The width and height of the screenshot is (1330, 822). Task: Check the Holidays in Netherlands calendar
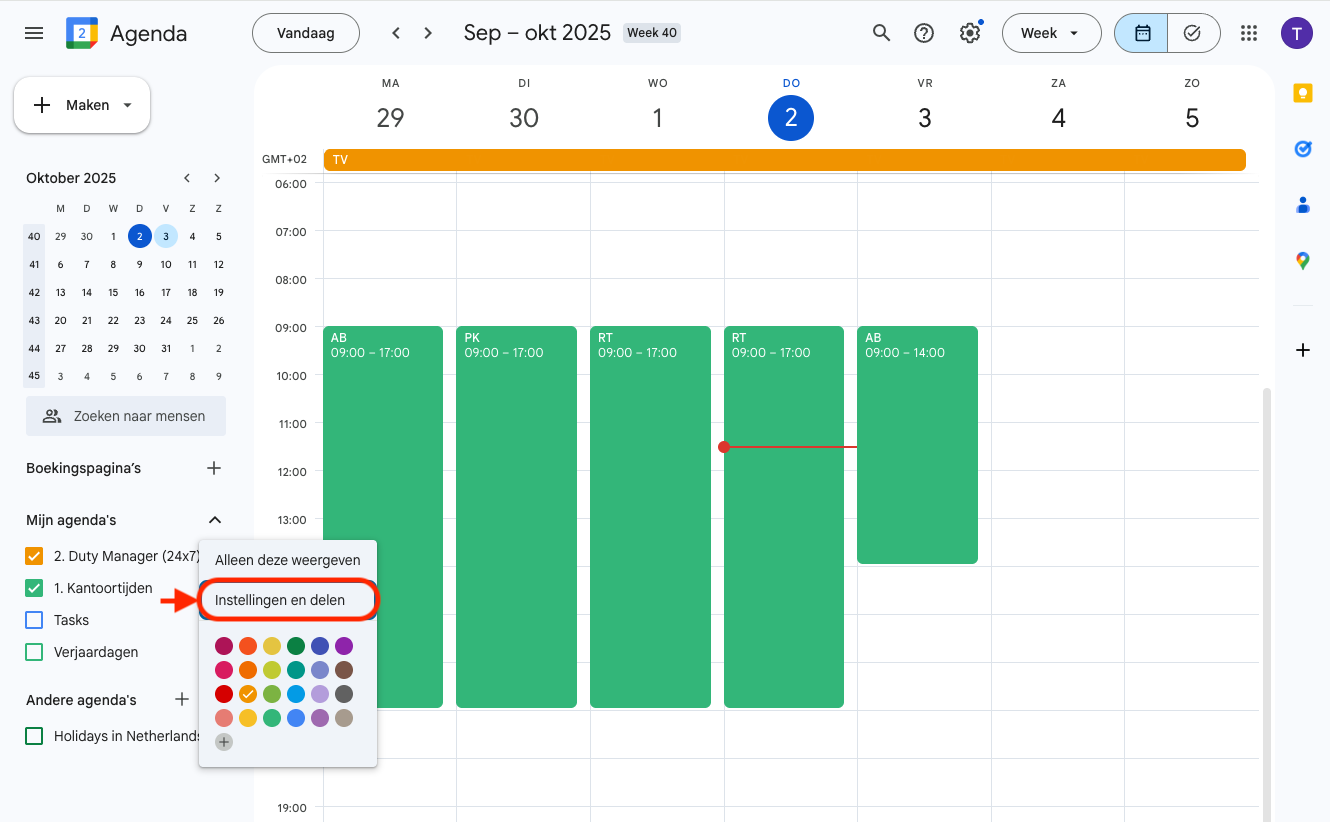[34, 736]
